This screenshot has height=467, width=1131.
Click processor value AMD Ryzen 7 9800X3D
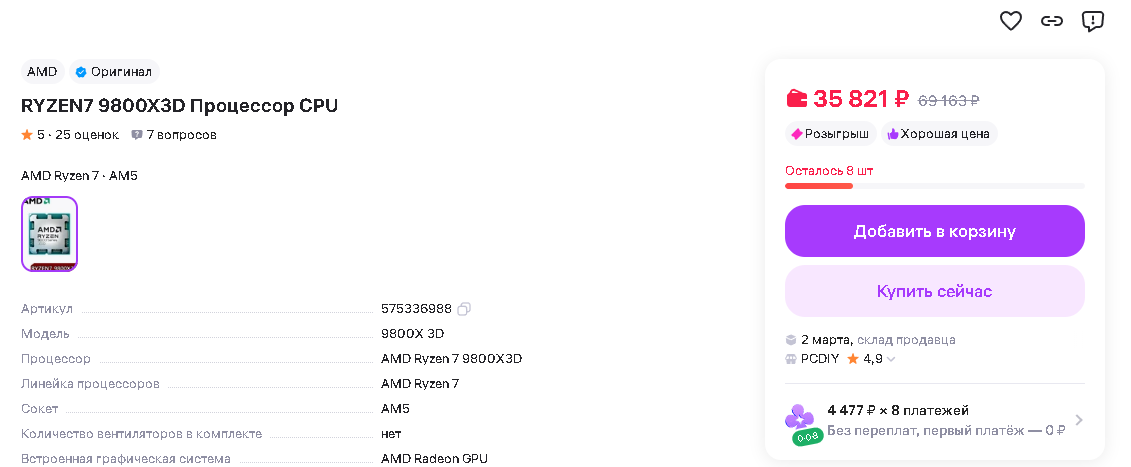452,359
